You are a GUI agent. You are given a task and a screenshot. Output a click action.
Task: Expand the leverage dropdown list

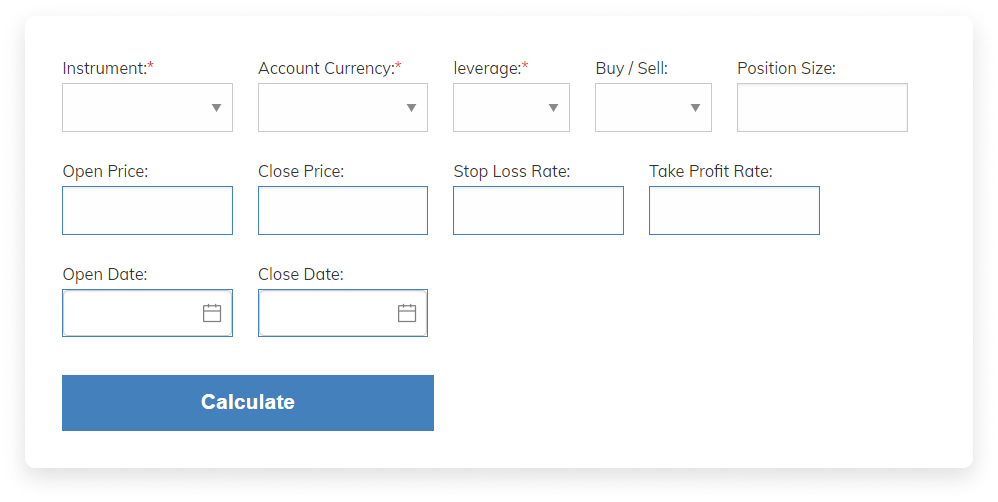pos(512,108)
